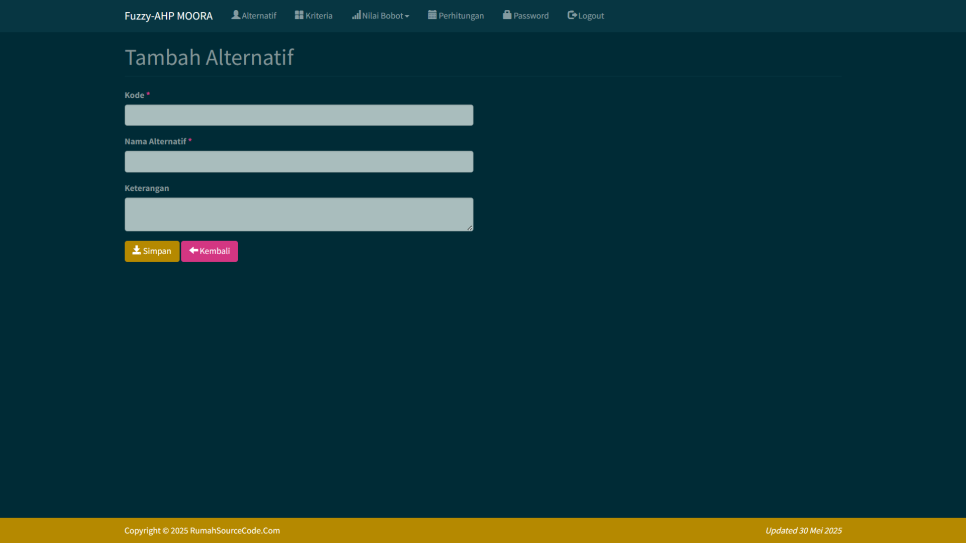Click inside the Keterangan textarea

[298, 214]
